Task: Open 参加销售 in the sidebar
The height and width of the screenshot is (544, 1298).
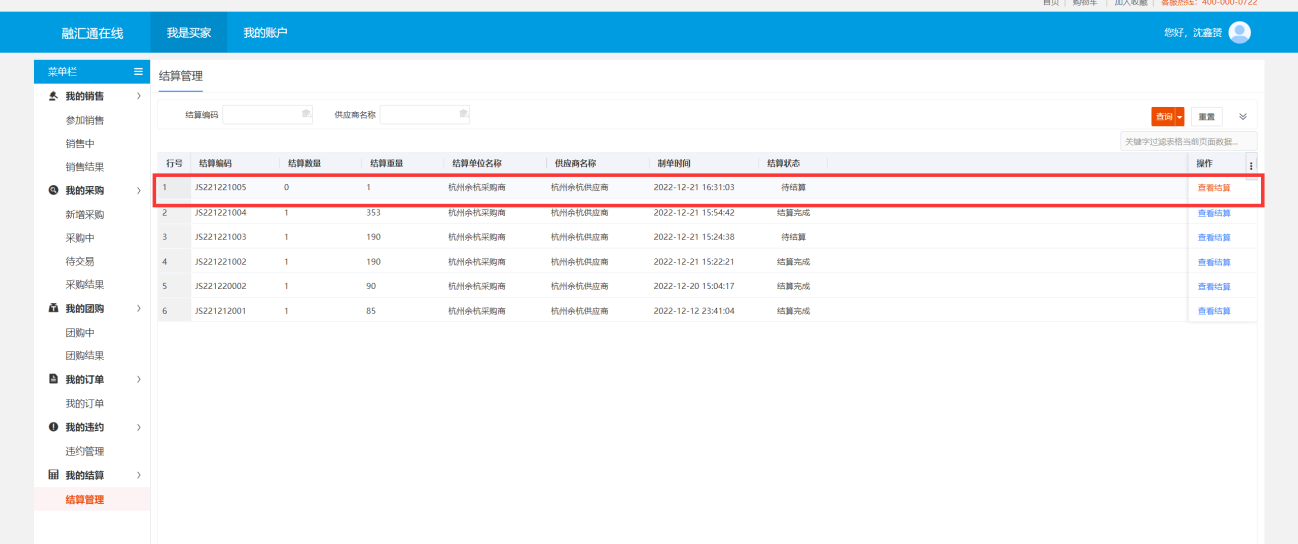Action: (85, 120)
